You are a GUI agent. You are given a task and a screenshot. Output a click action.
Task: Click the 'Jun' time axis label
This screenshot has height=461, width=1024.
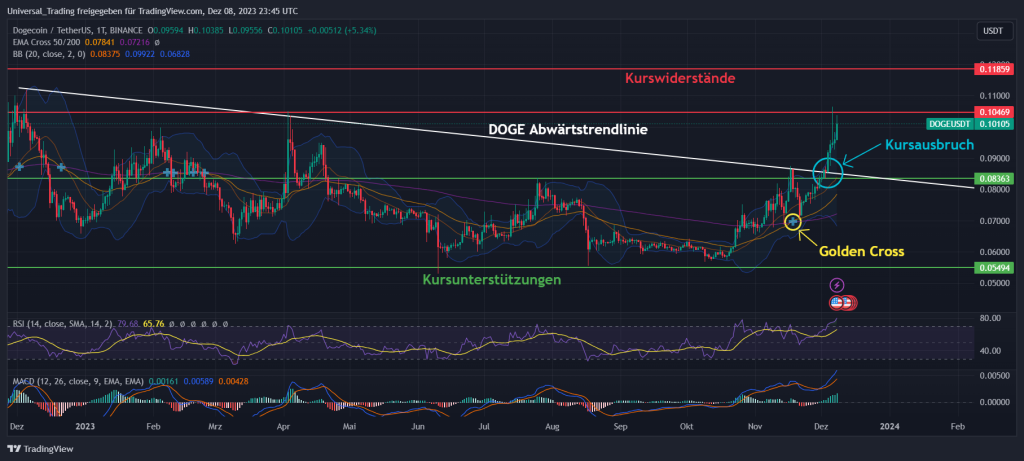[418, 426]
